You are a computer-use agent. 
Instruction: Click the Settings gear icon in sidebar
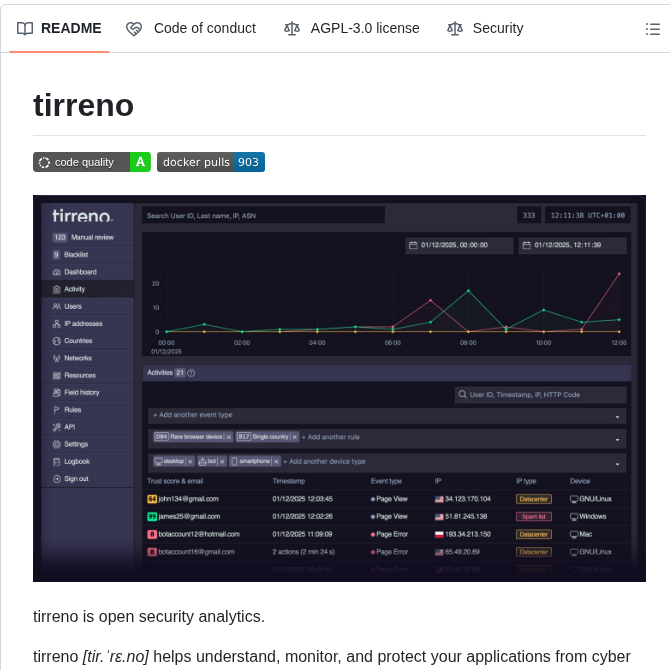click(x=56, y=444)
